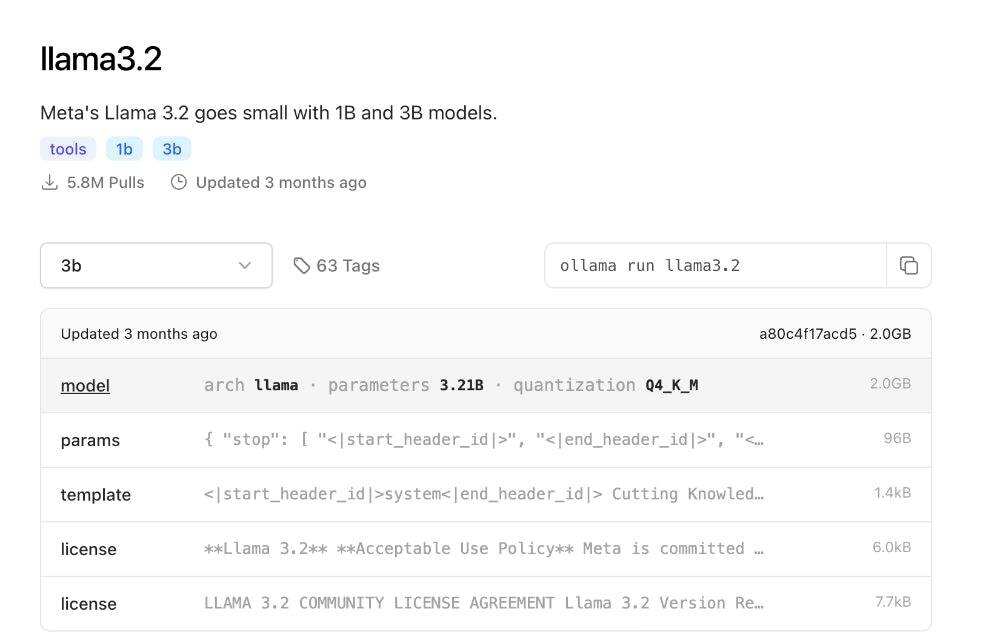Image resolution: width=1000 pixels, height=640 pixels.
Task: Select the 1b tag badge
Action: tap(124, 149)
